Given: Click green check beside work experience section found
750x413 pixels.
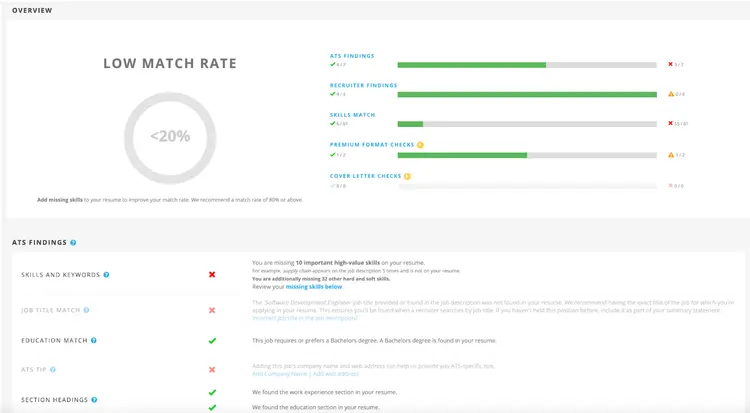Looking at the screenshot, I should [212, 392].
